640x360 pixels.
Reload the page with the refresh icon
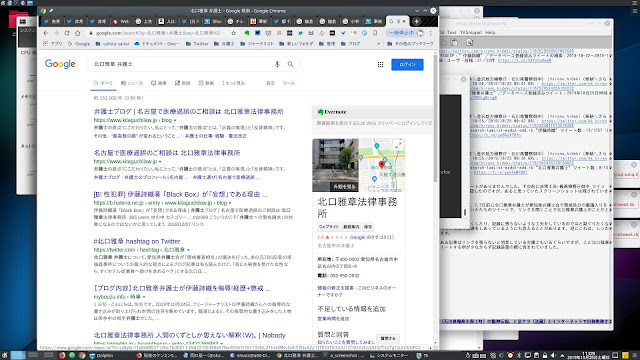click(x=67, y=33)
